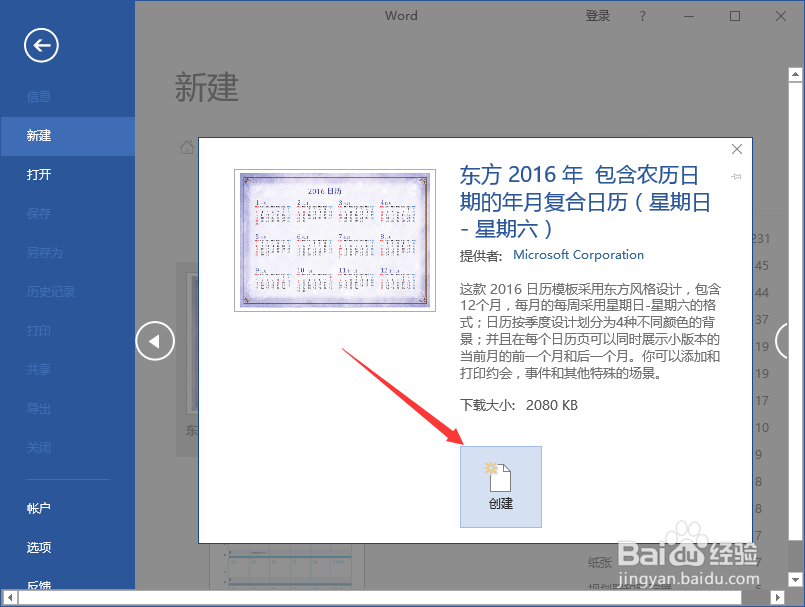The width and height of the screenshot is (805, 607).
Task: Open help with the question mark icon
Action: click(x=642, y=16)
